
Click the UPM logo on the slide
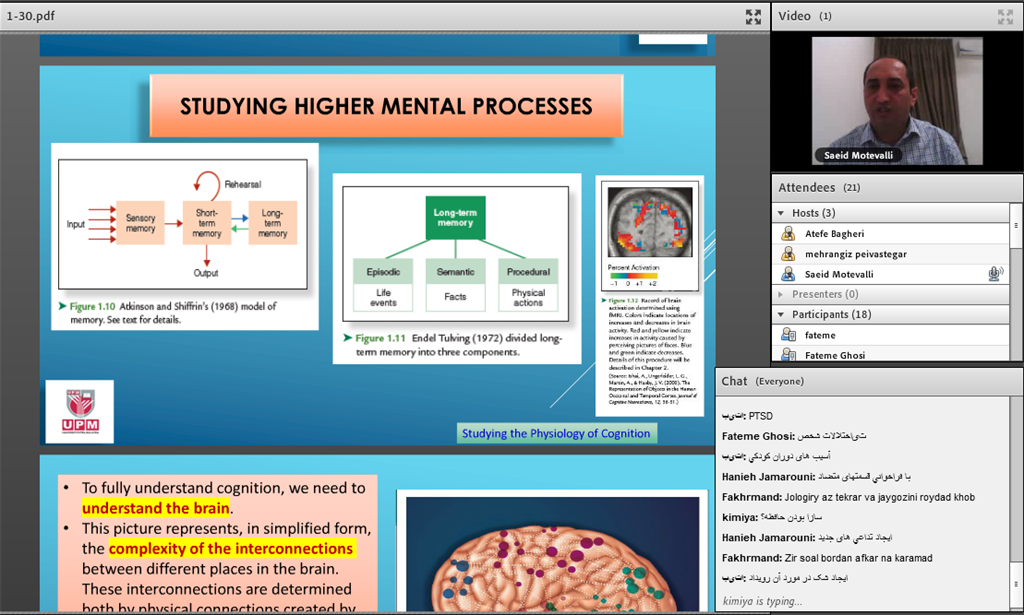[80, 412]
